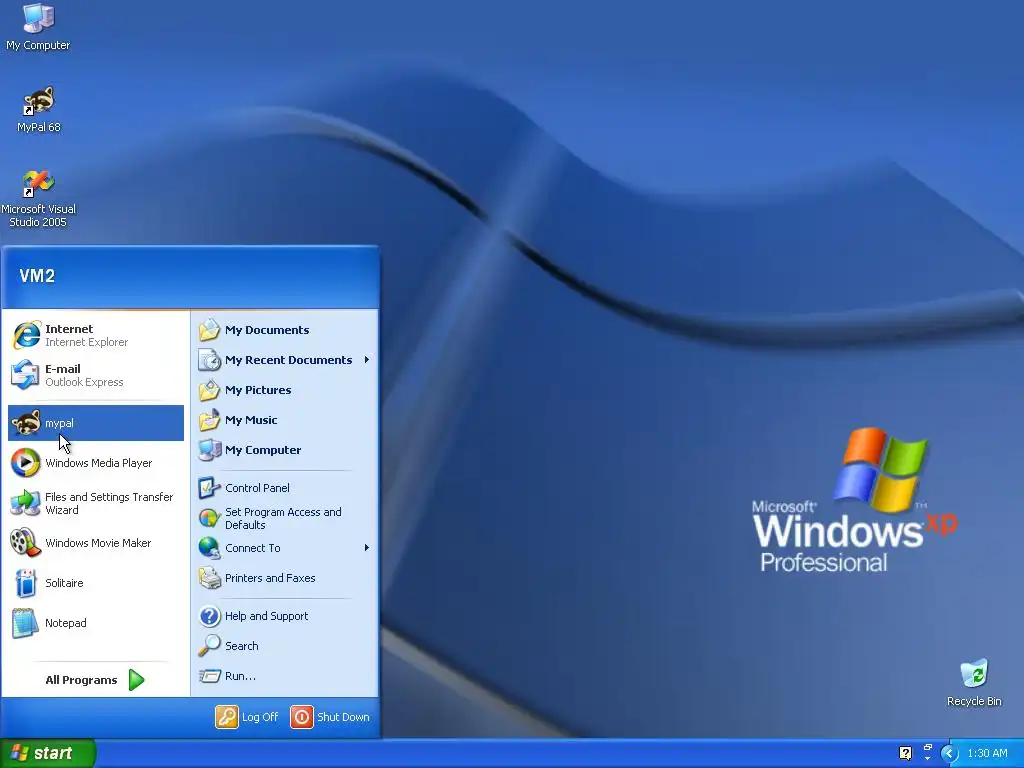Image resolution: width=1024 pixels, height=768 pixels.
Task: Open Search from Start menu
Action: pyautogui.click(x=285, y=646)
